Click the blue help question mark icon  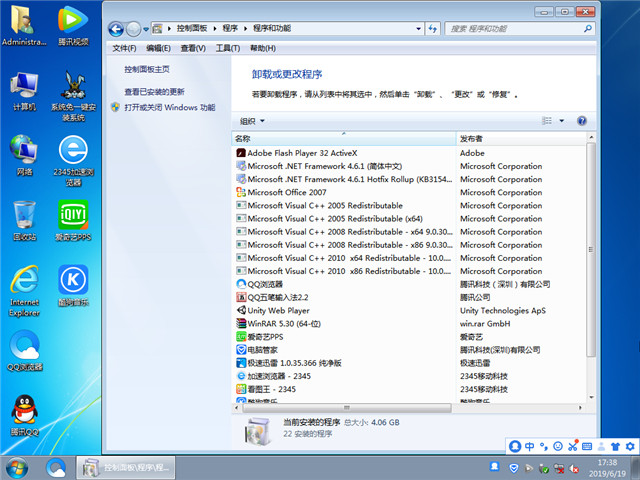(581, 120)
